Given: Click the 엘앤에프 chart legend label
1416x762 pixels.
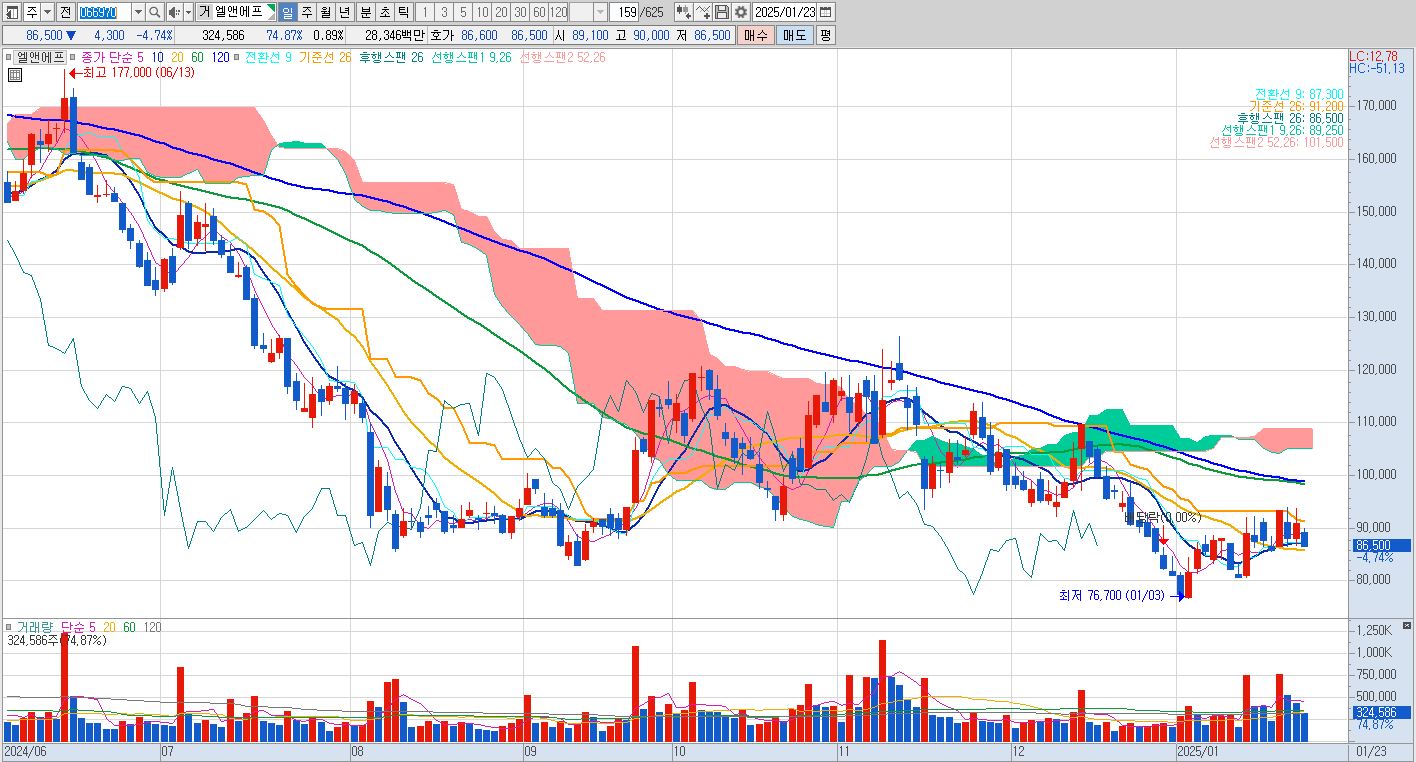Looking at the screenshot, I should (x=39, y=57).
